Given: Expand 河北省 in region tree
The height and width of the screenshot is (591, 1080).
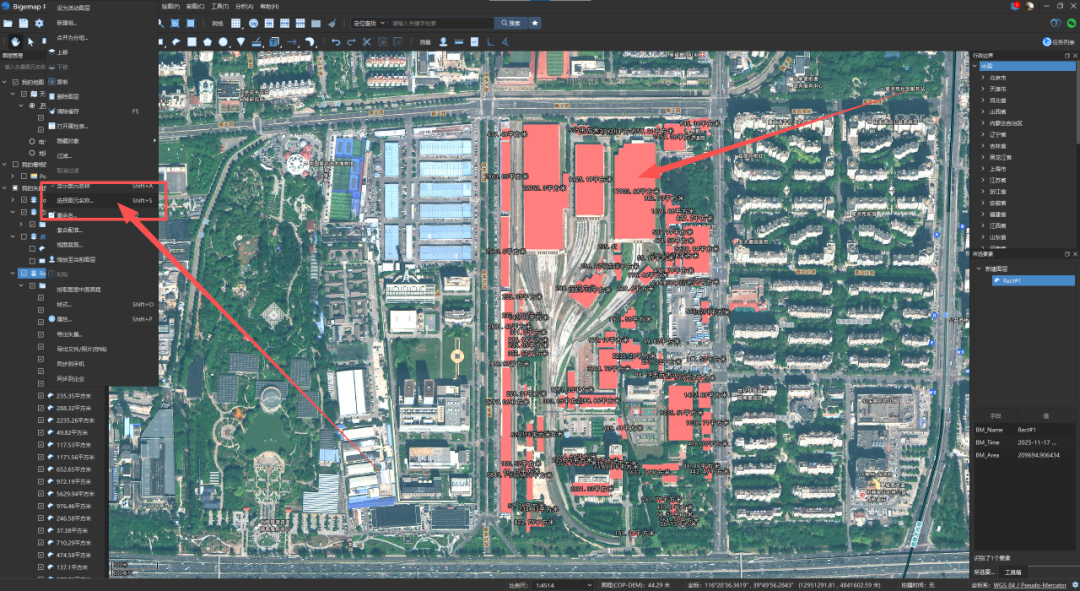Looking at the screenshot, I should 983,101.
